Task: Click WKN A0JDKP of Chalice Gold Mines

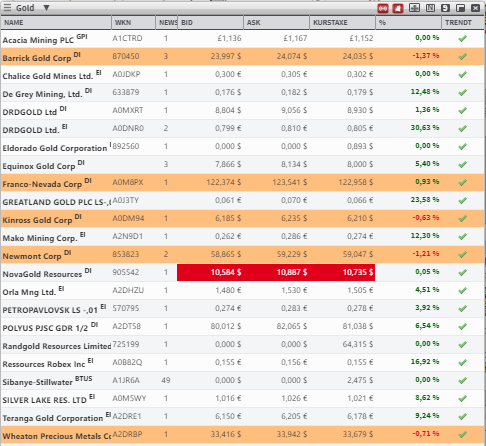Action: coord(126,74)
